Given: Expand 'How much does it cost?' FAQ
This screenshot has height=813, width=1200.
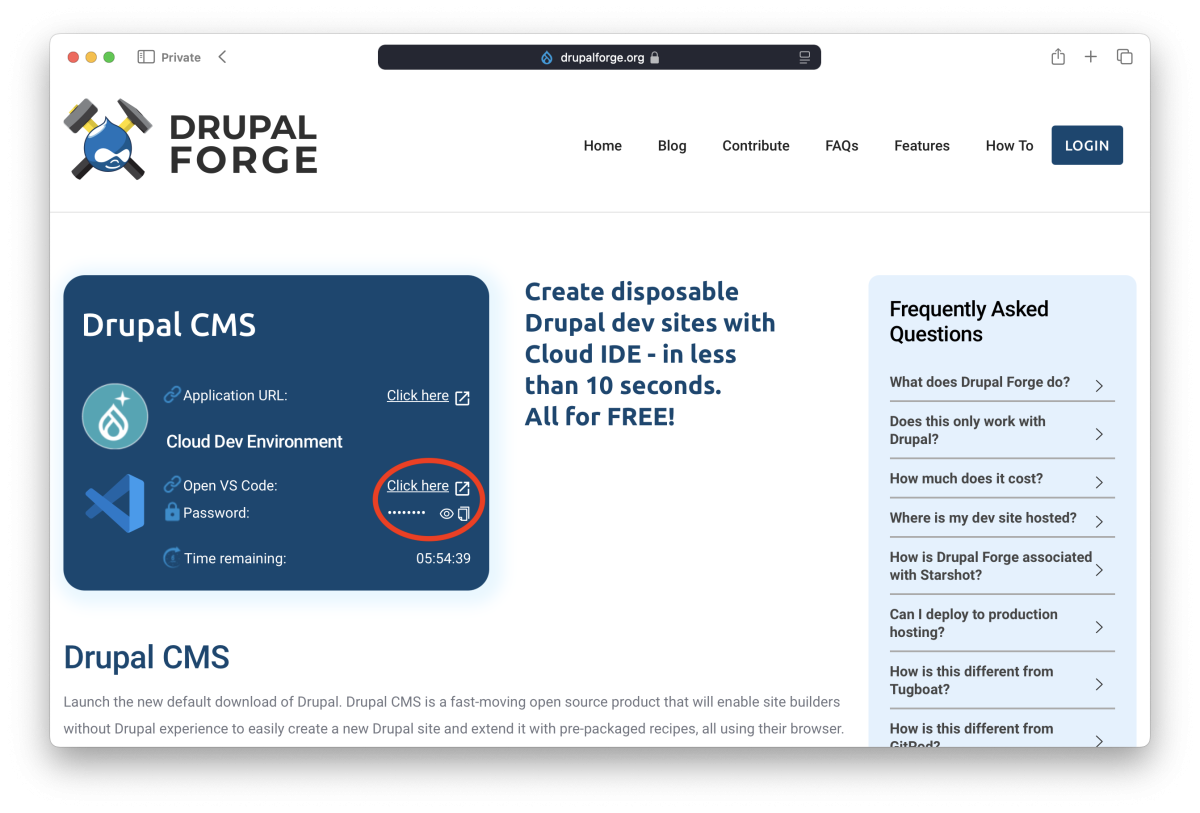Looking at the screenshot, I should click(1002, 480).
